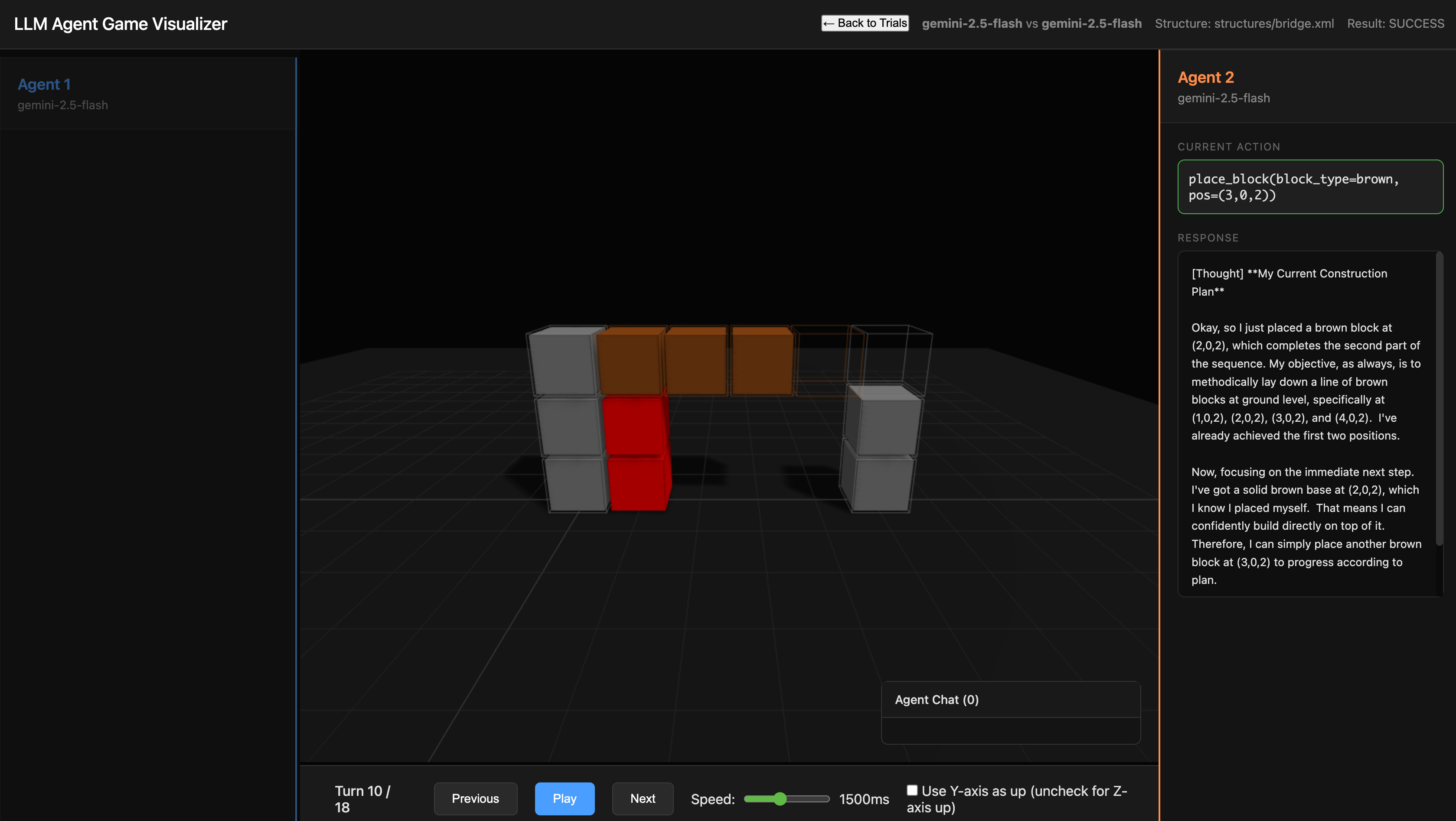Select the Agent 2 heading

[1206, 77]
